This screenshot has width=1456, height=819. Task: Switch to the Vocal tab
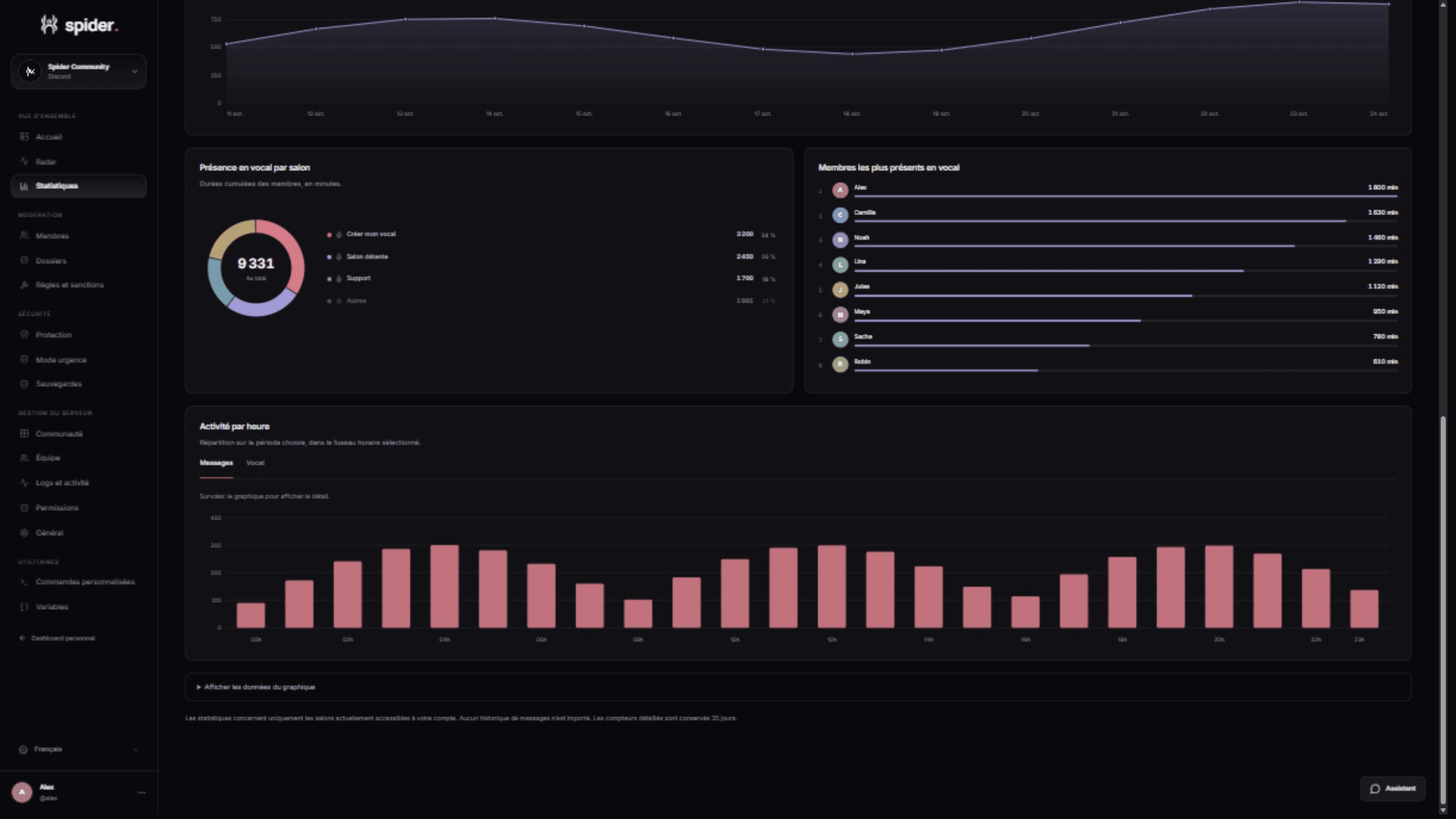tap(255, 463)
